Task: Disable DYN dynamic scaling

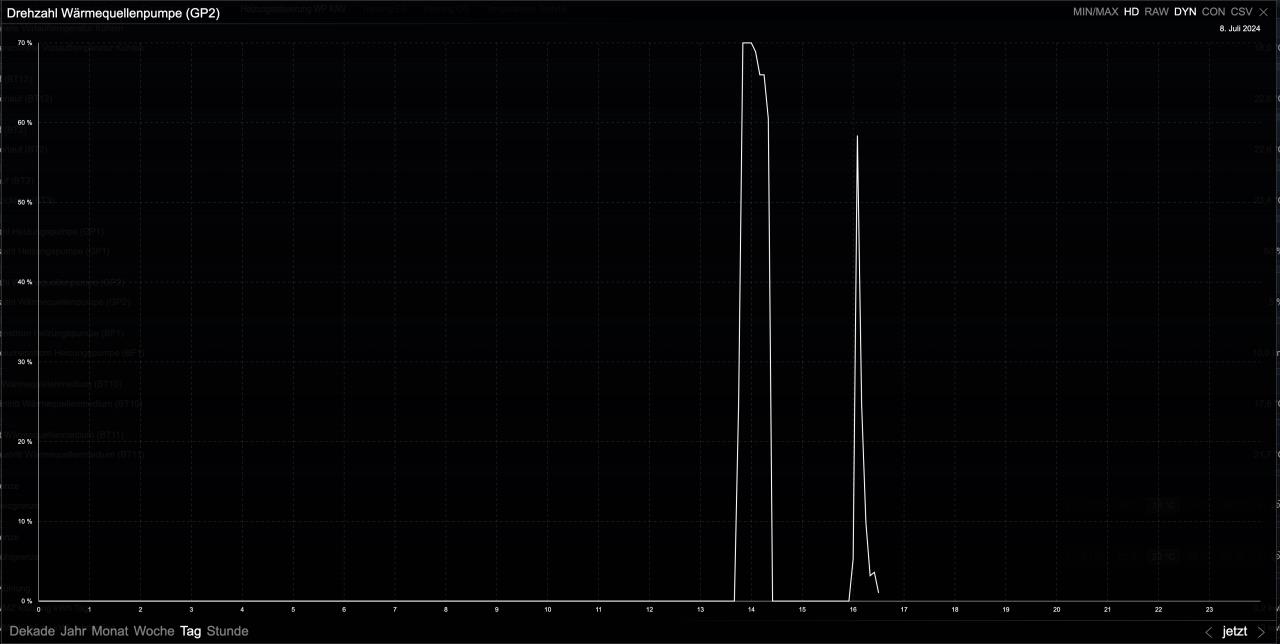Action: click(x=1185, y=11)
